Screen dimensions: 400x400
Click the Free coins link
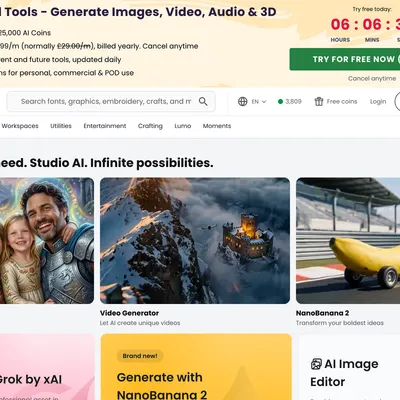pyautogui.click(x=342, y=101)
